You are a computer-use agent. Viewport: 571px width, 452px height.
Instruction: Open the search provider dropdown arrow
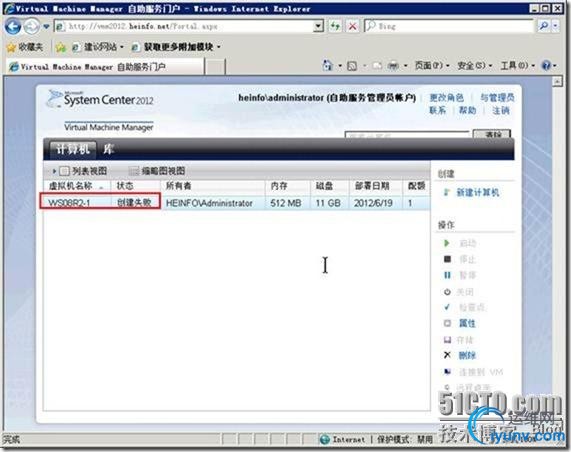tap(555, 26)
